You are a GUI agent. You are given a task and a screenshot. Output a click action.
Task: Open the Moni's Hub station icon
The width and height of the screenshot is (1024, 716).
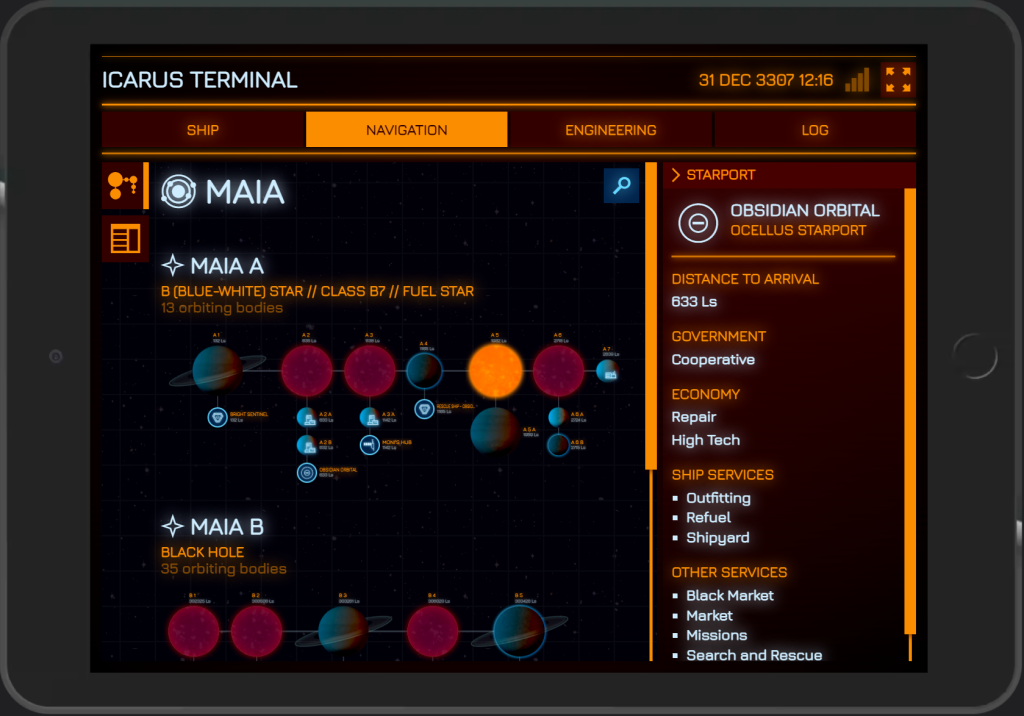370,445
